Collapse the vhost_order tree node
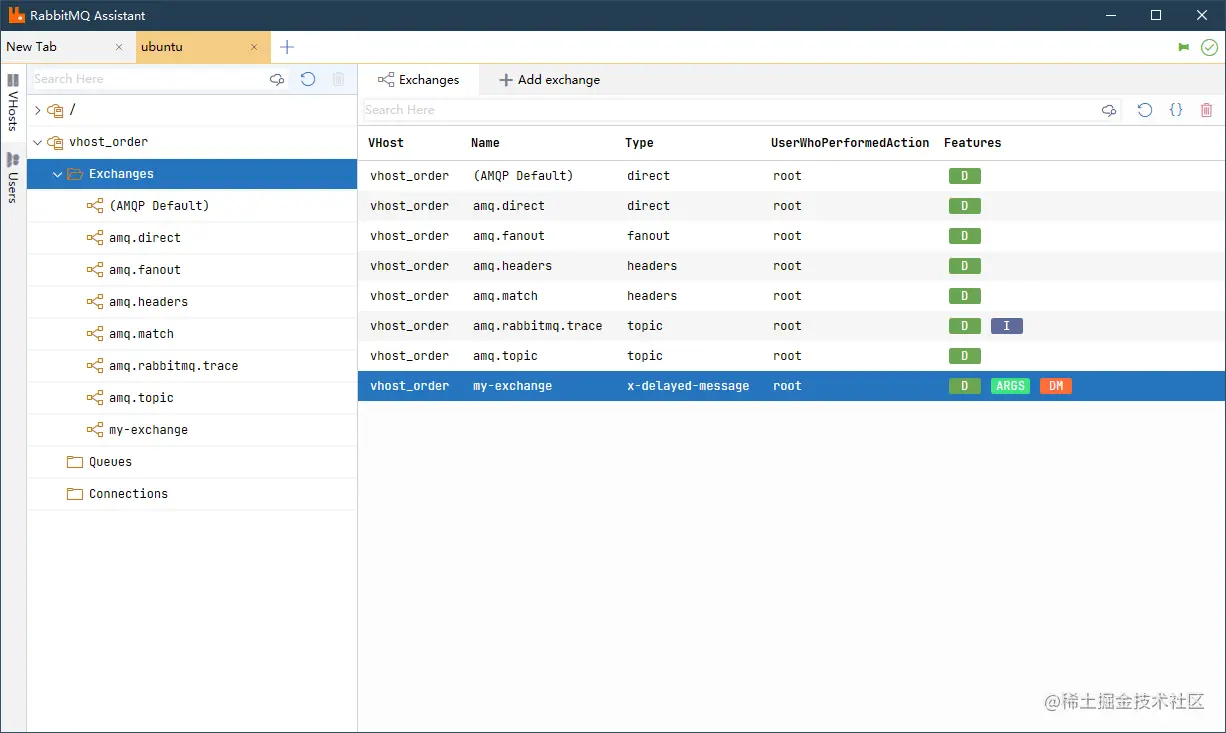Screen dimensions: 1226x733 (38, 142)
